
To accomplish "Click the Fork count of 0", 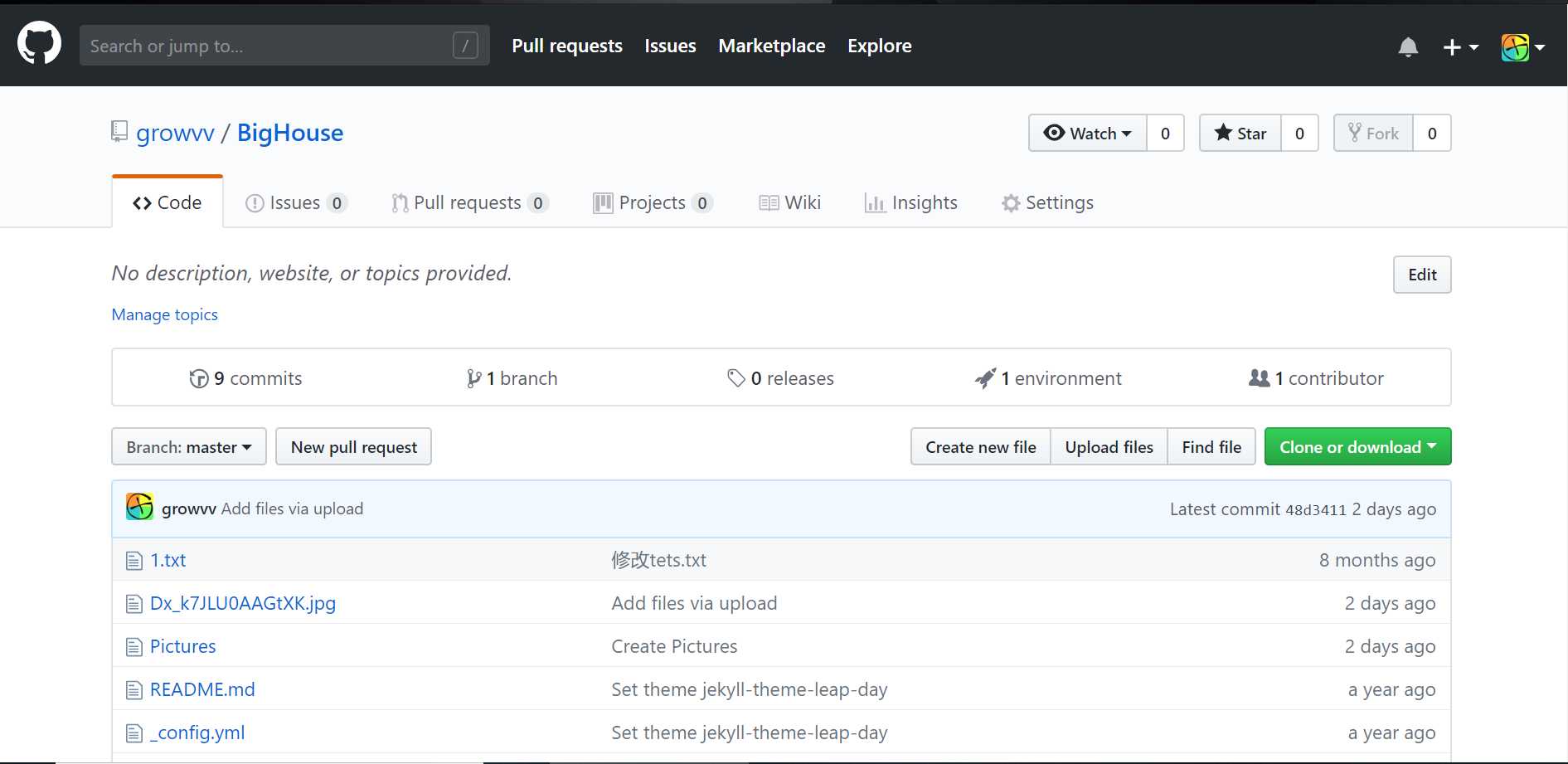I will pyautogui.click(x=1432, y=133).
